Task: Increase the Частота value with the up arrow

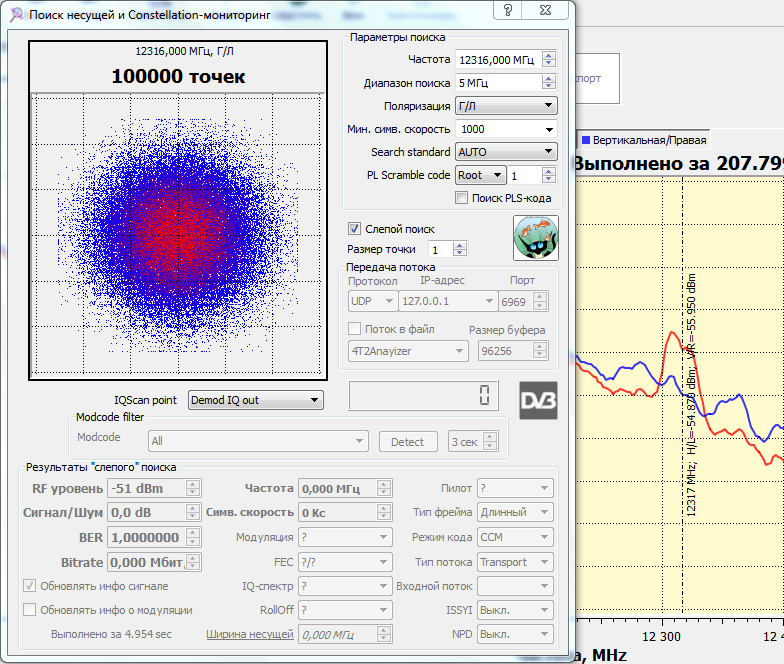Action: point(548,56)
